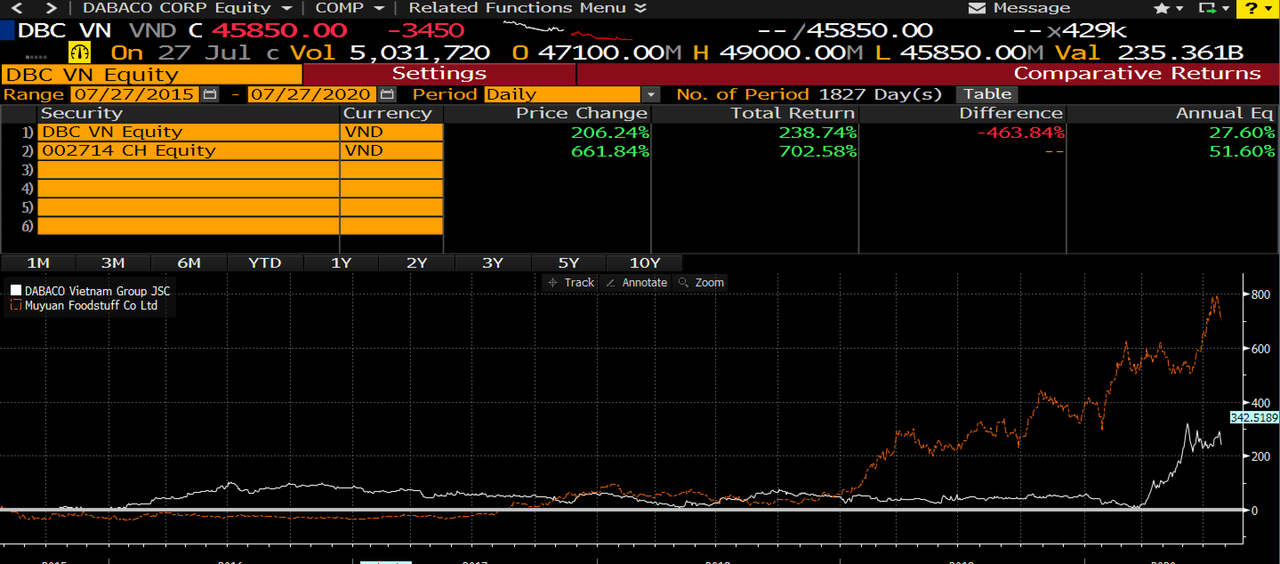The height and width of the screenshot is (564, 1280).
Task: Select the 10Y range tab
Action: coord(645,263)
